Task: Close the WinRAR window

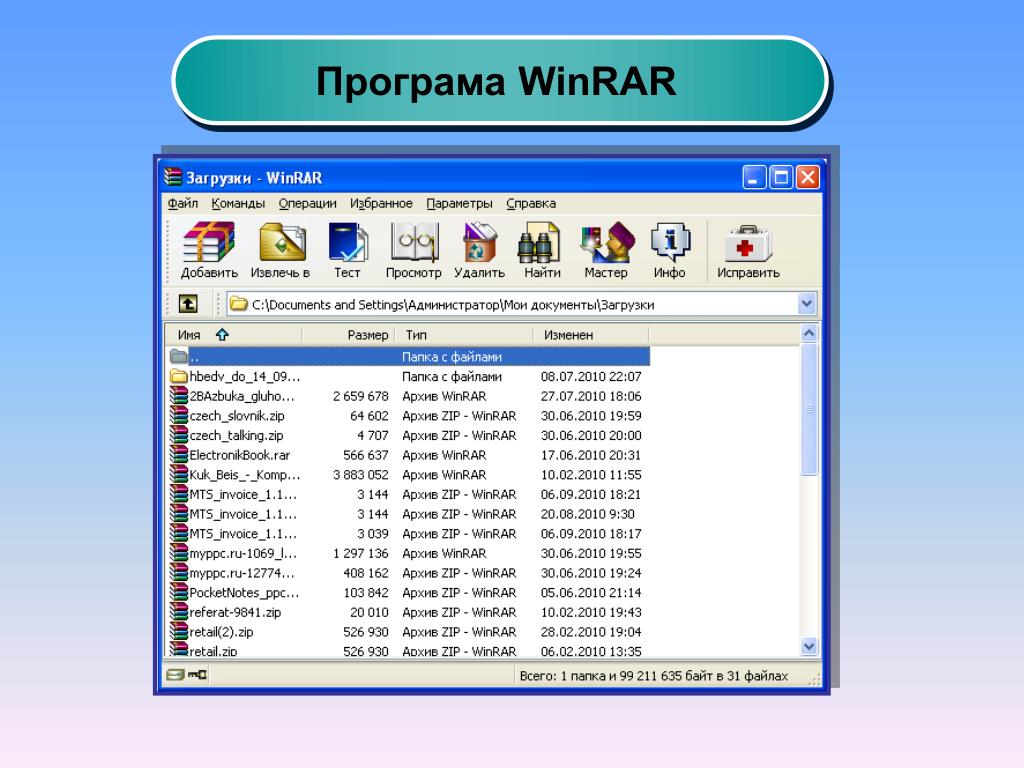Action: 808,177
